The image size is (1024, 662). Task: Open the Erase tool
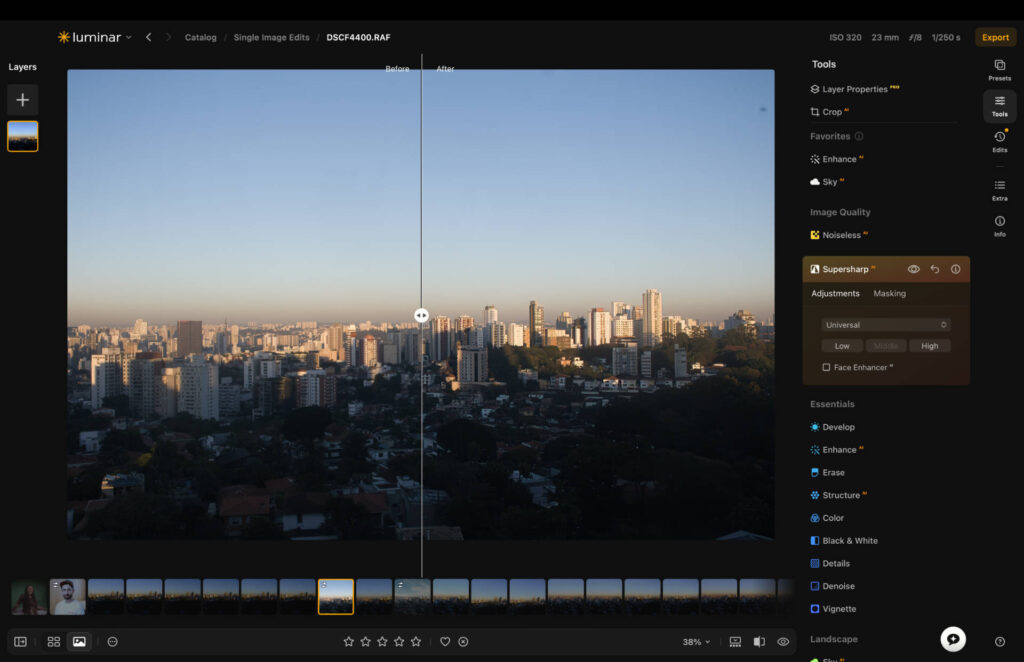pyautogui.click(x=827, y=473)
